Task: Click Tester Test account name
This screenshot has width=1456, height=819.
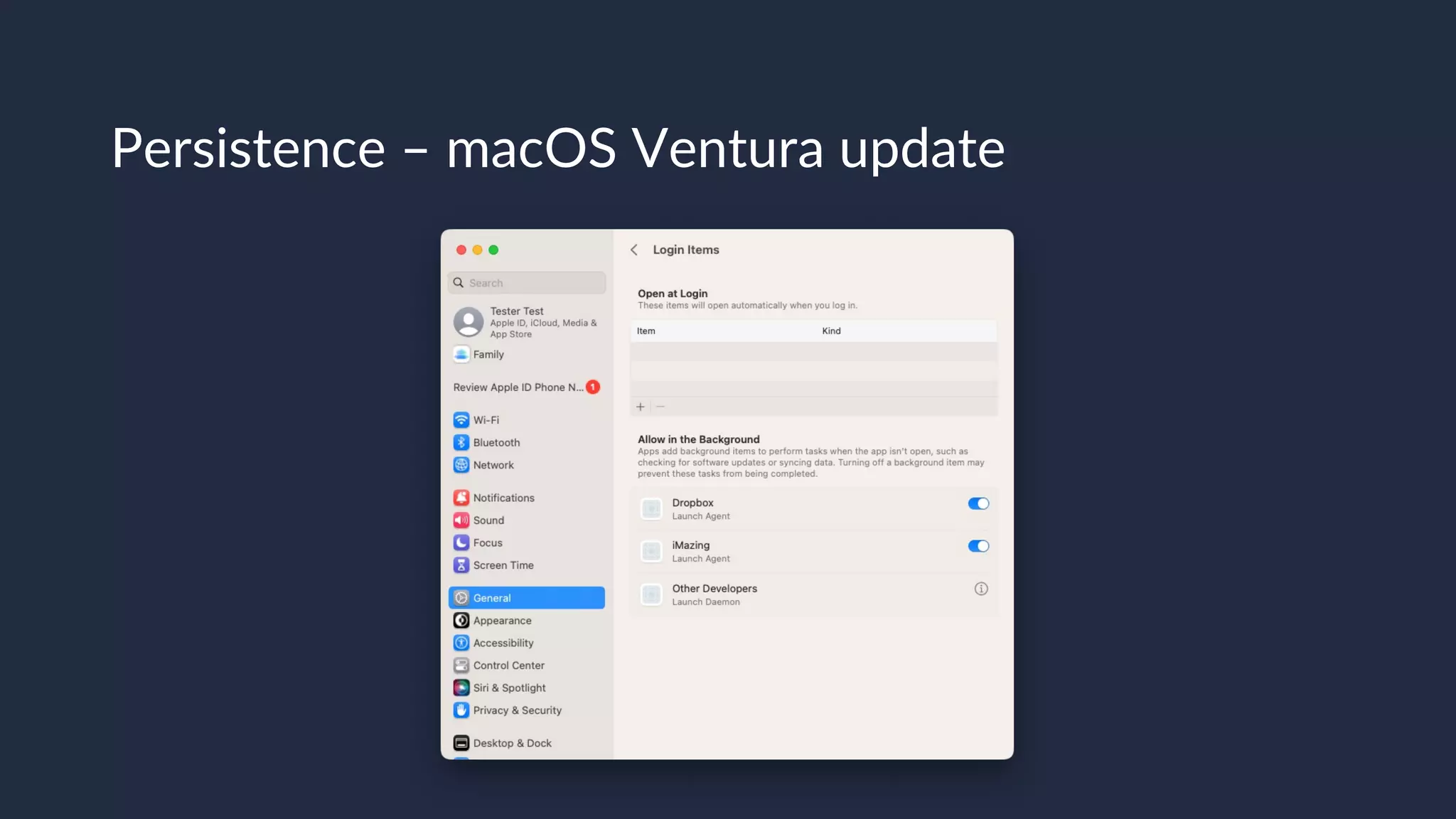Action: point(517,311)
